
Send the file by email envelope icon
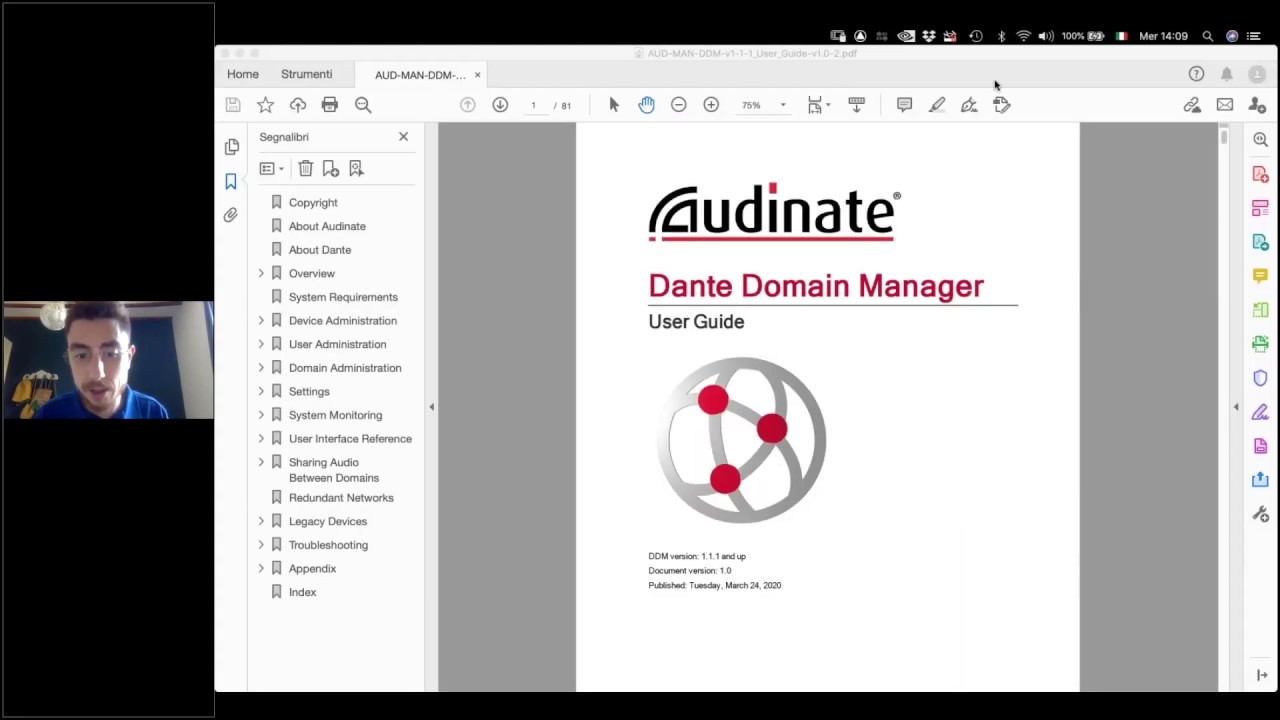tap(1225, 105)
